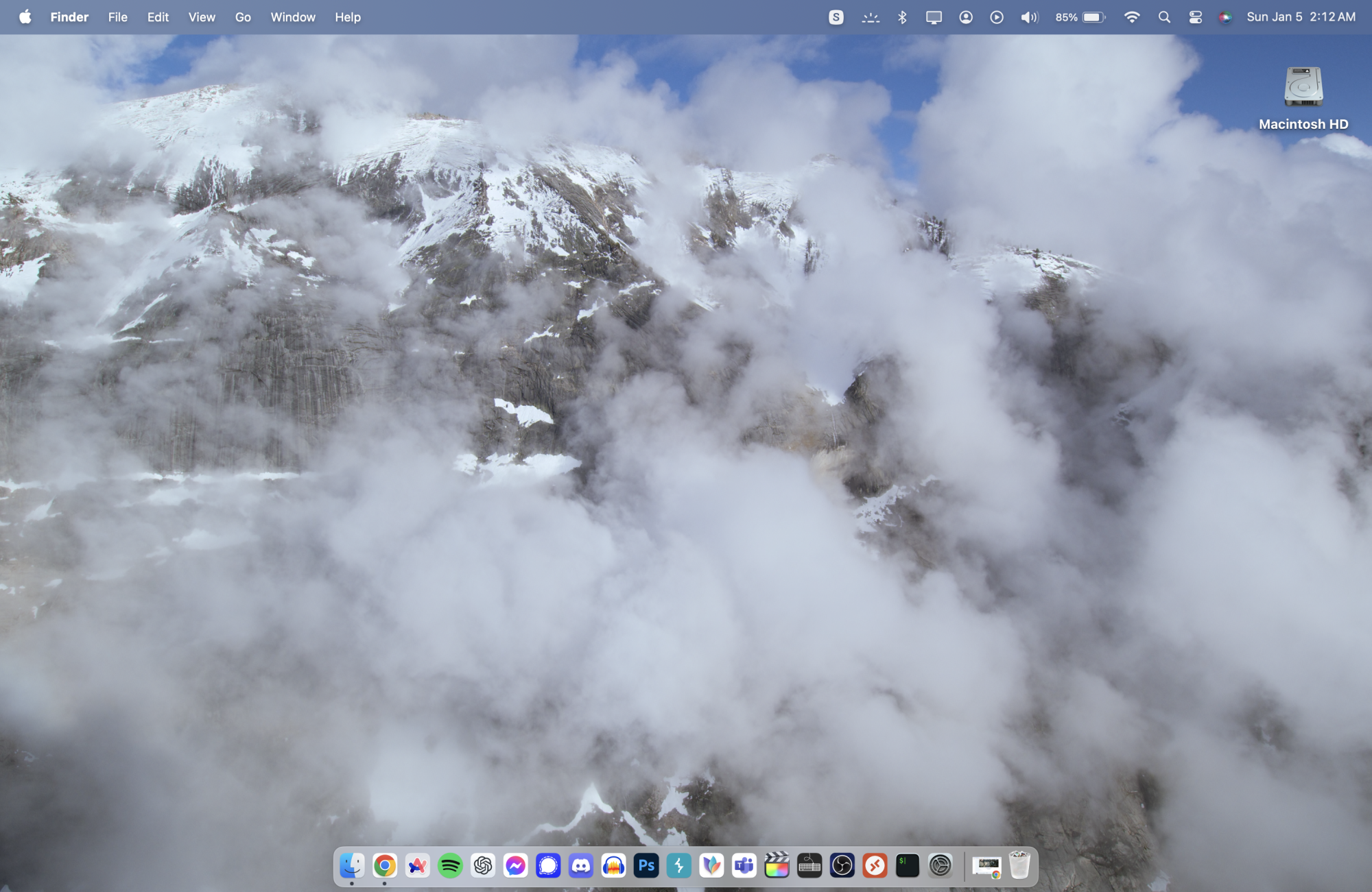1372x892 pixels.
Task: Open the View menu
Action: point(202,17)
